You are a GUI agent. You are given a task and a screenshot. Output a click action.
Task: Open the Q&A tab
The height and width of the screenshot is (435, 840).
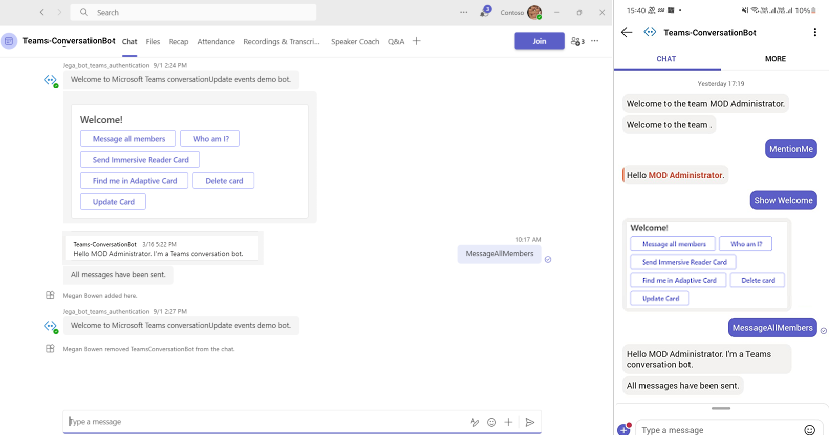[396, 41]
